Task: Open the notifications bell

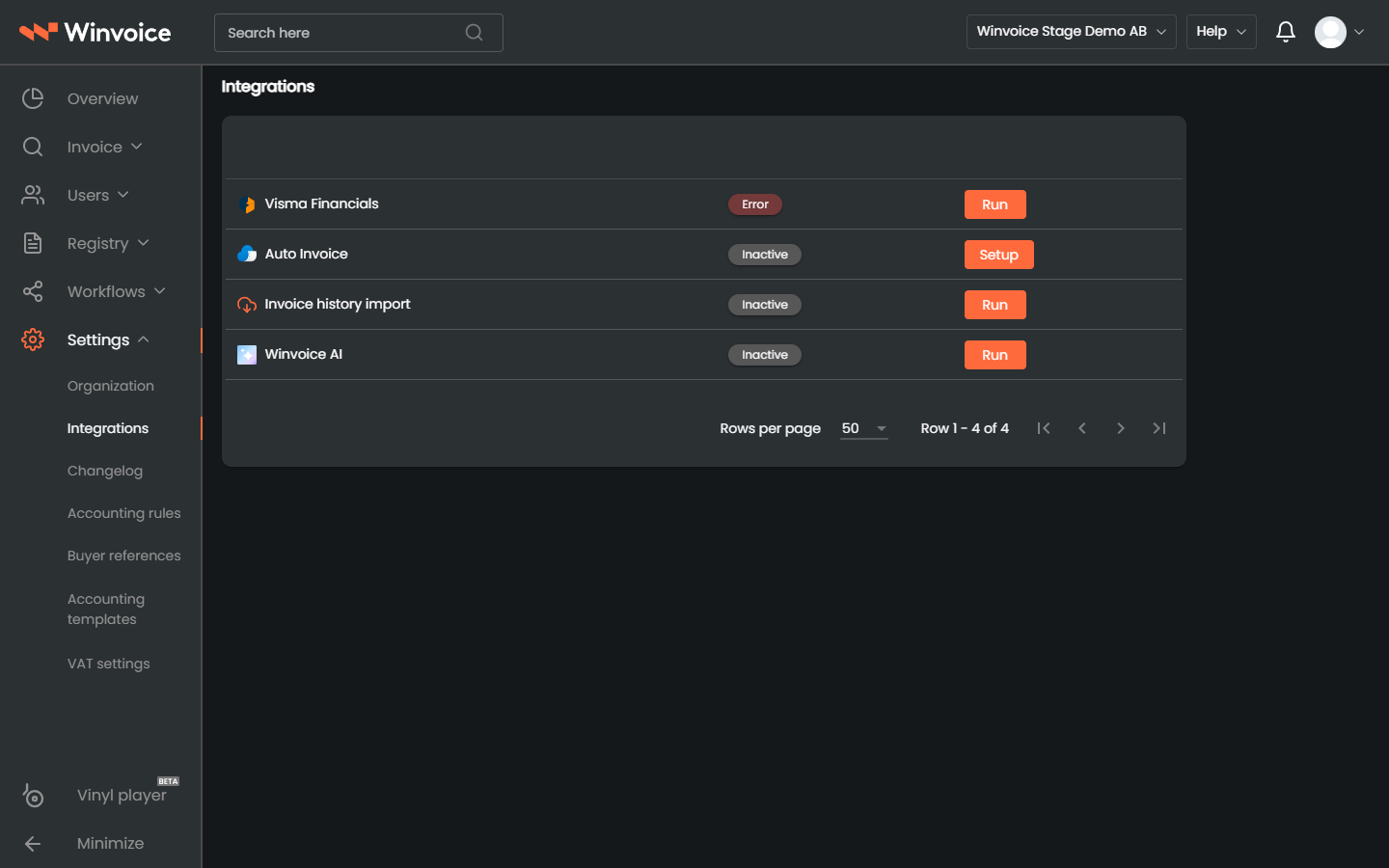Action: point(1285,32)
